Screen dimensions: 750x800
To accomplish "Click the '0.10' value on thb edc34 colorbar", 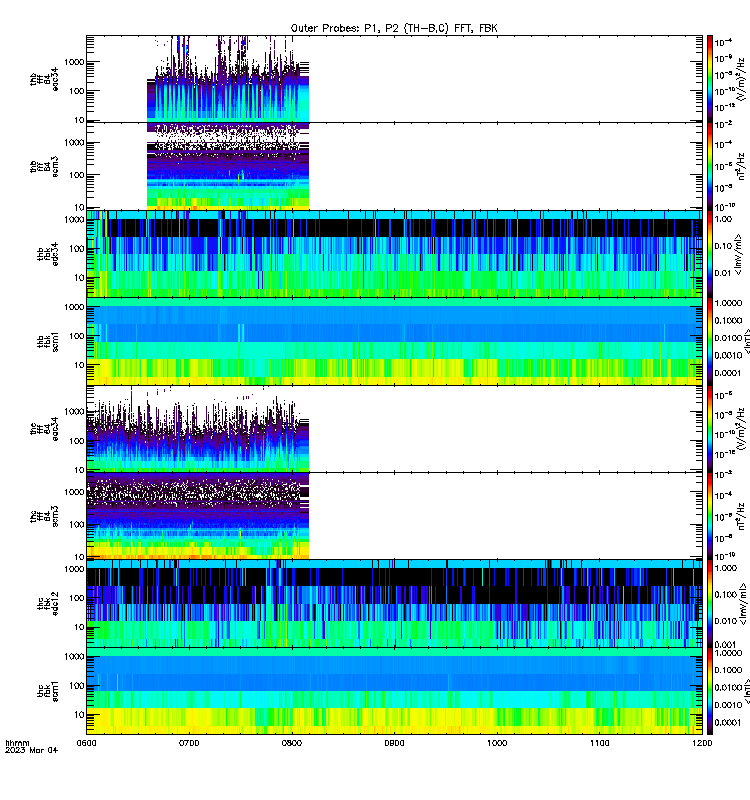I will click(x=723, y=246).
